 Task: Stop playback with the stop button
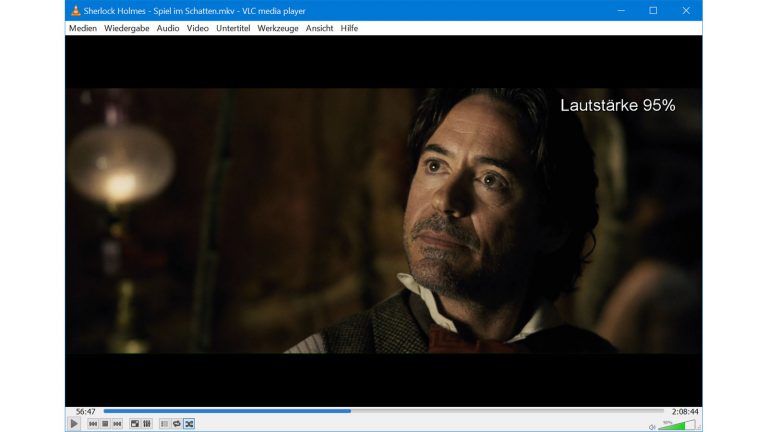coord(105,424)
